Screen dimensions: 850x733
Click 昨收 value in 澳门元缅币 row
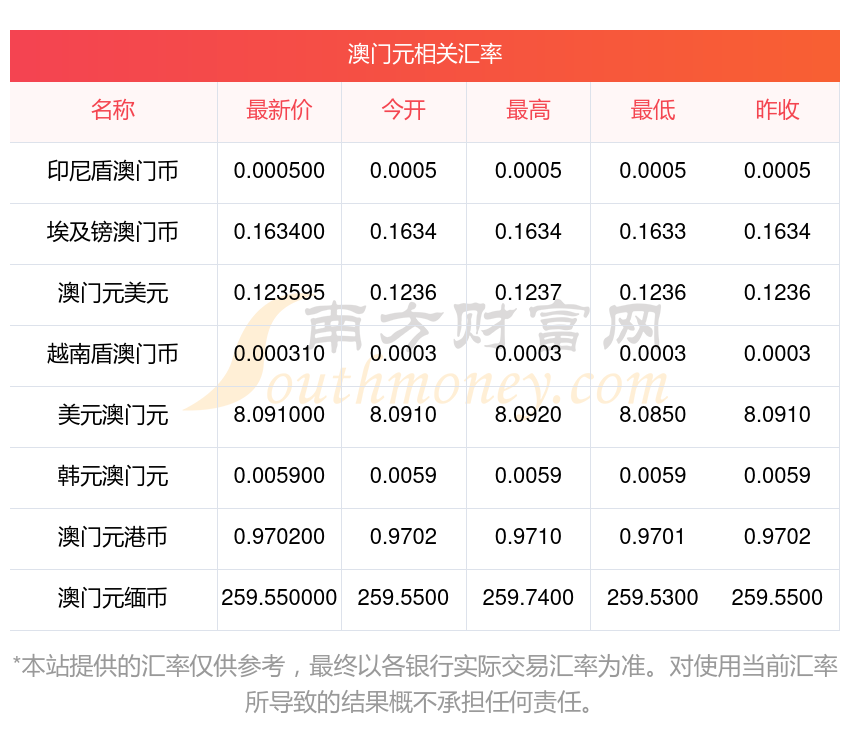777,598
